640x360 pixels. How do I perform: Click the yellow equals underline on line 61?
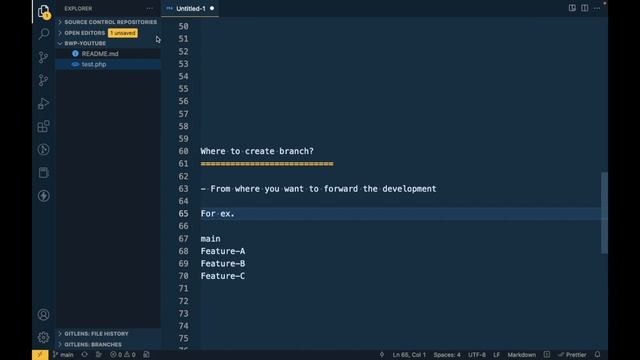click(267, 164)
